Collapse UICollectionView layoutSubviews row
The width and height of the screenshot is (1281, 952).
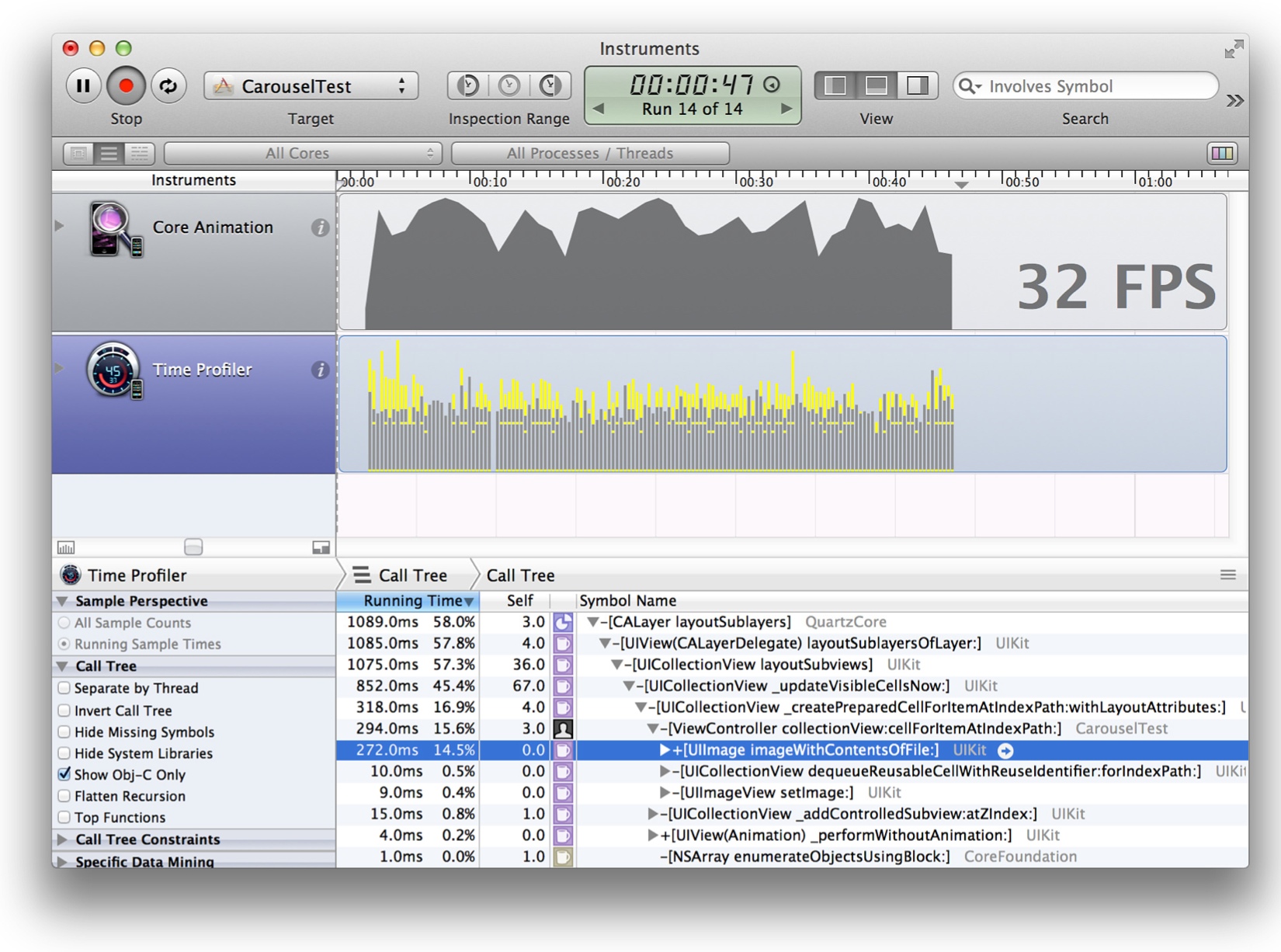tap(616, 665)
